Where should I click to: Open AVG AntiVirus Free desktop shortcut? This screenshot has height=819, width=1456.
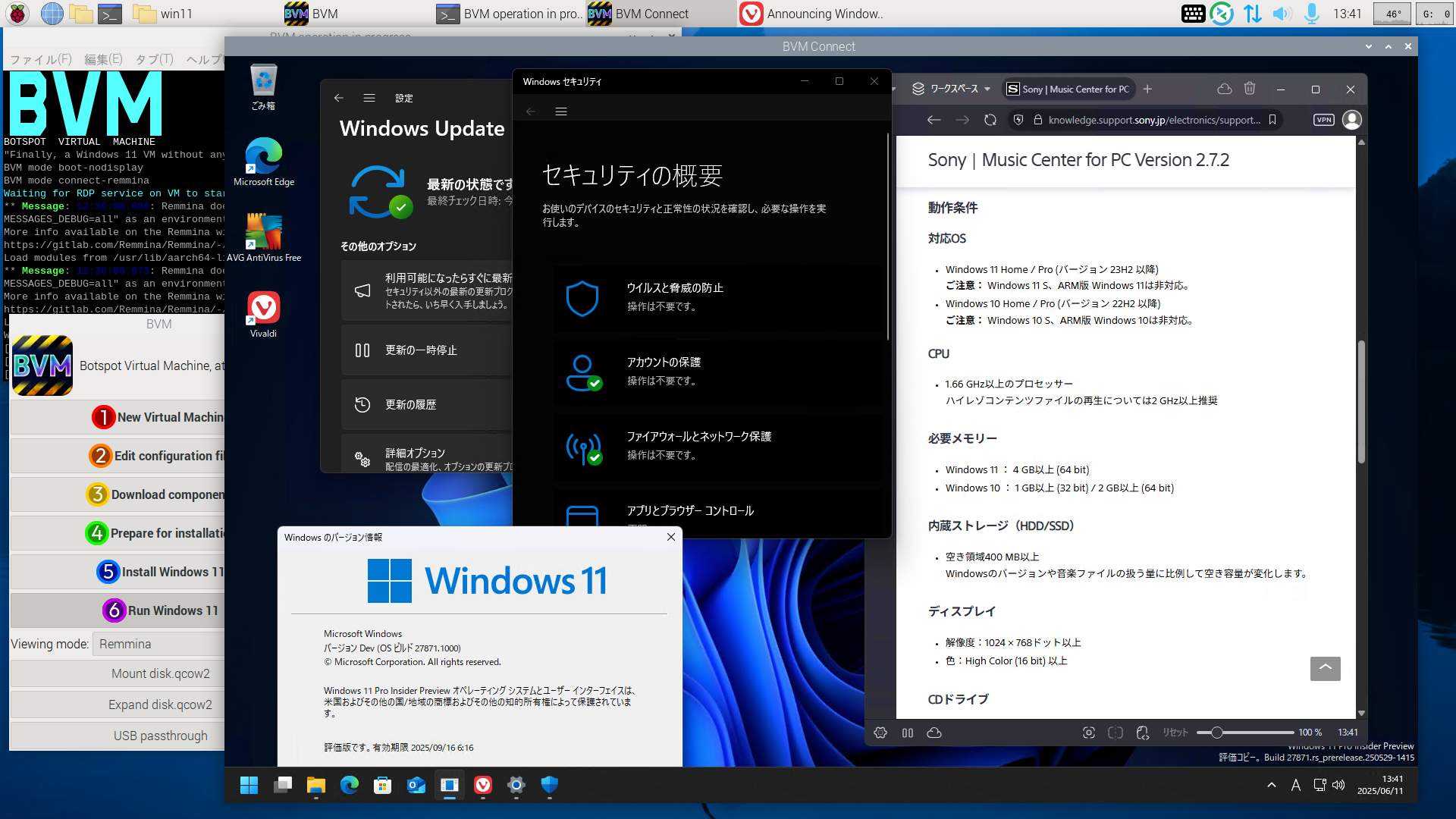tap(263, 237)
